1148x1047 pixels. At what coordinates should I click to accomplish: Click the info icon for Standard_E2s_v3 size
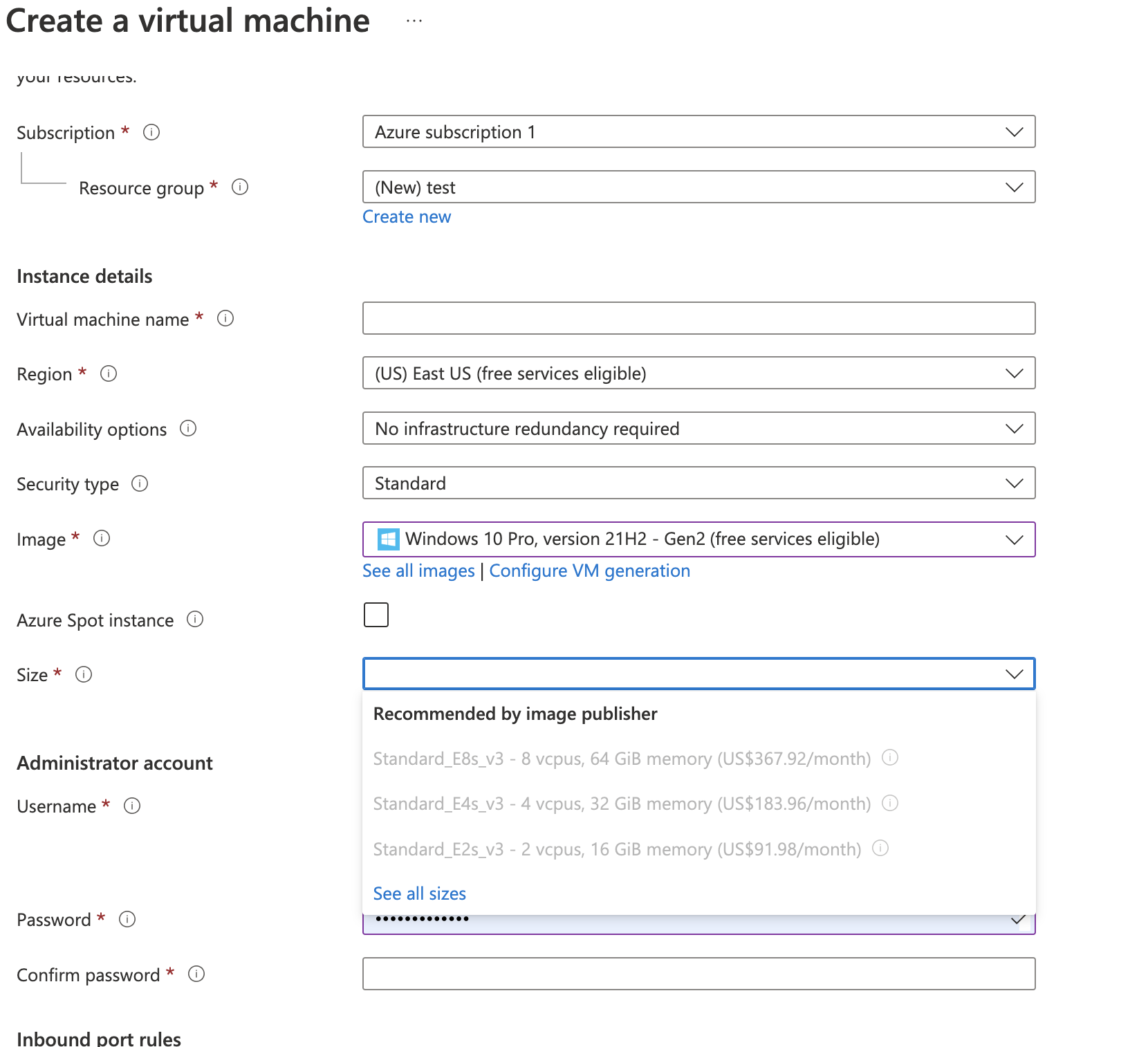880,848
